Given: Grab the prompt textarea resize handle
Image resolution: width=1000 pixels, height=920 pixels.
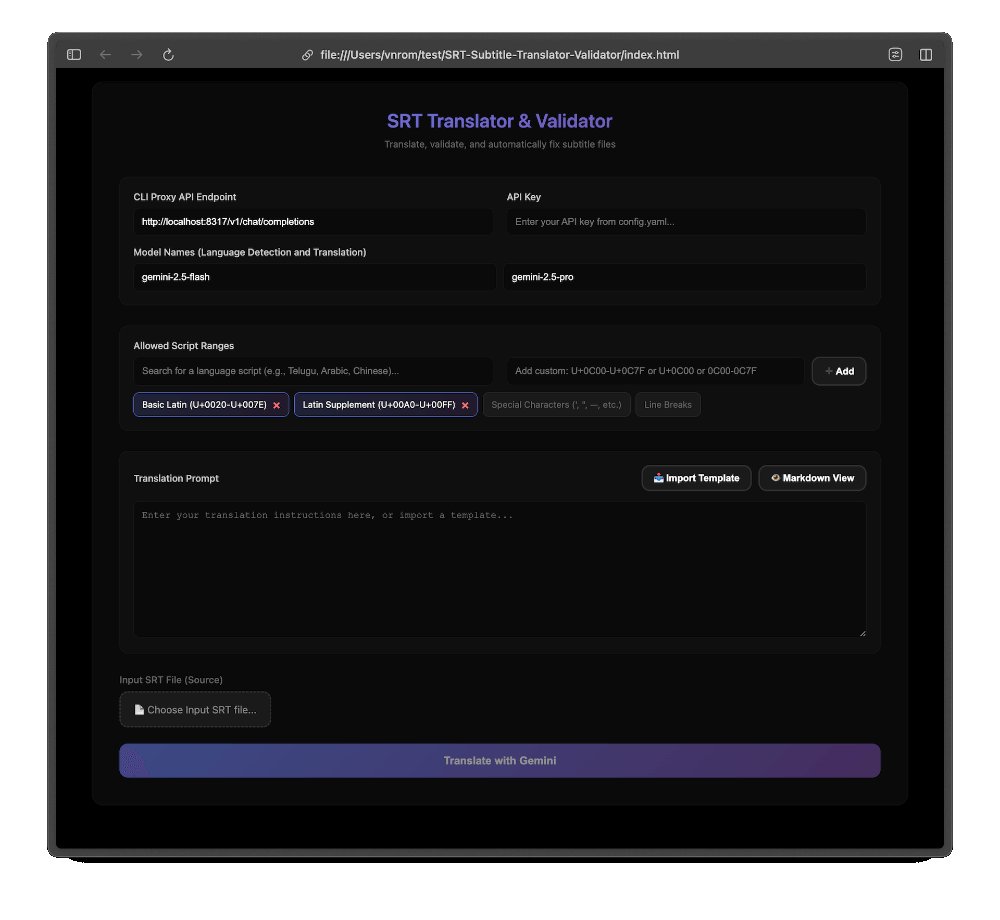Looking at the screenshot, I should 862,633.
